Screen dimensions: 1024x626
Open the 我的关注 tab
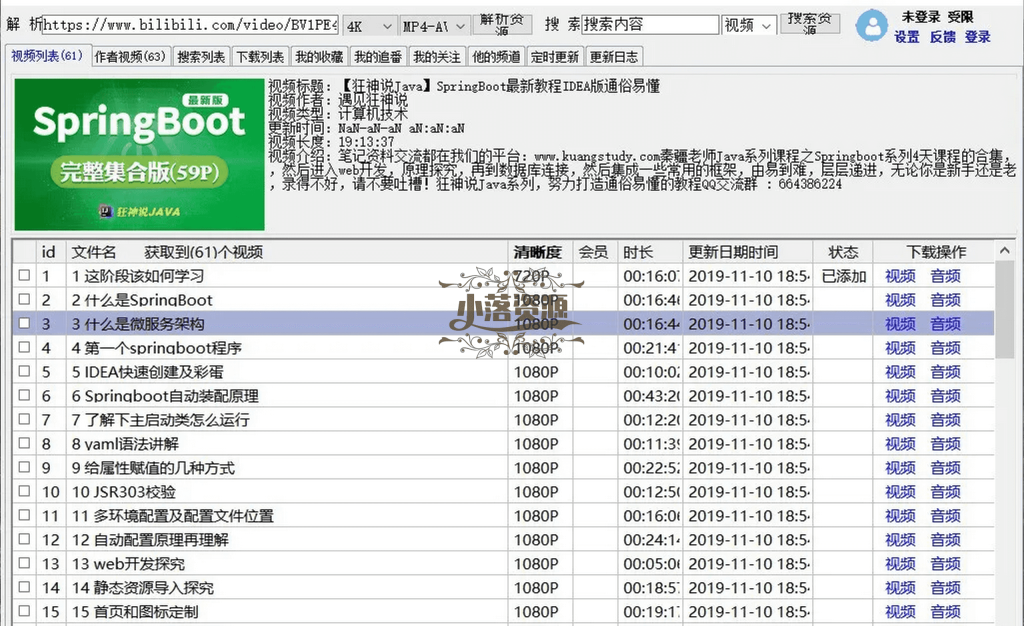(436, 57)
